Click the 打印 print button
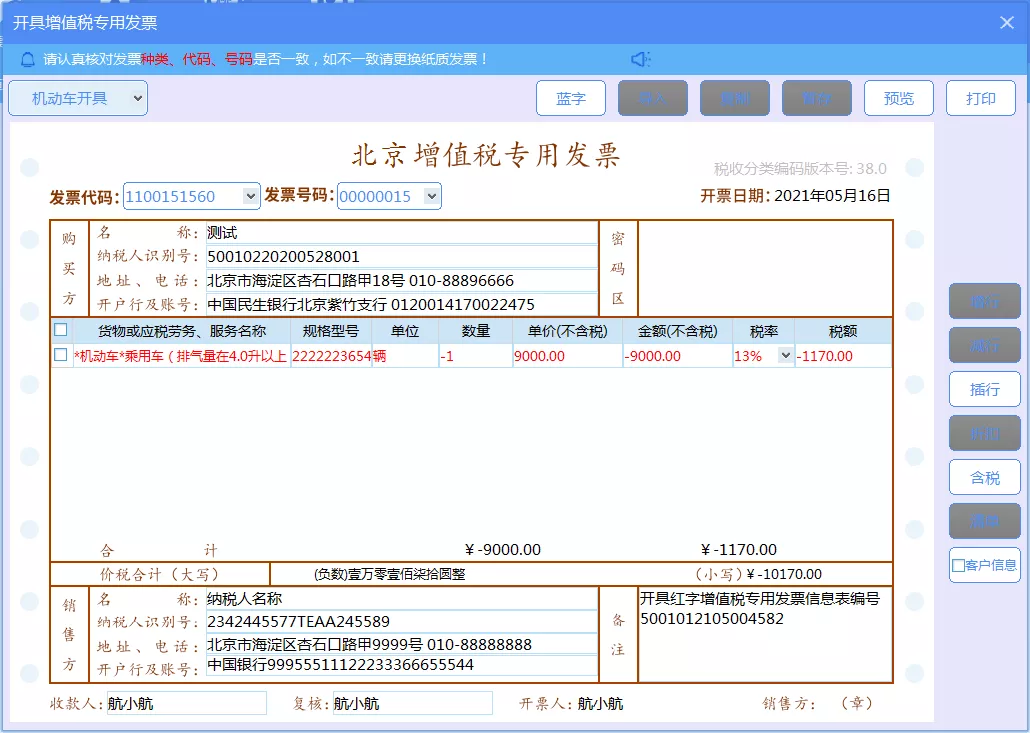This screenshot has height=733, width=1030. pyautogui.click(x=980, y=97)
